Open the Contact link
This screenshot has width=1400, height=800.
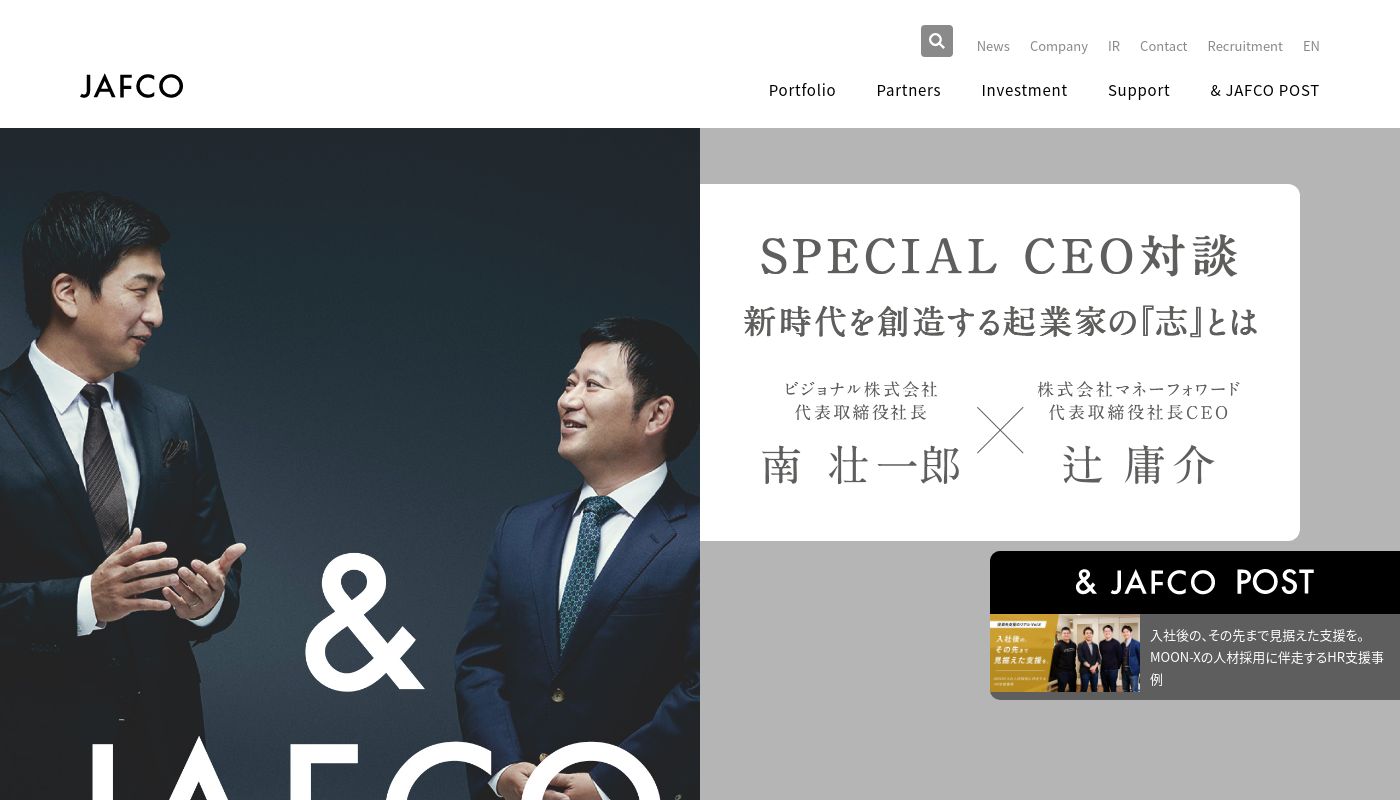1163,46
